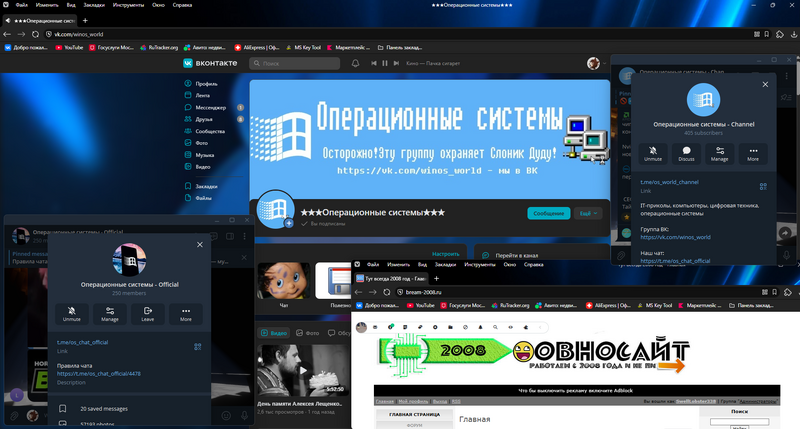Skip to next track in the VK player
Screen dimensions: 800x429
tap(396, 63)
